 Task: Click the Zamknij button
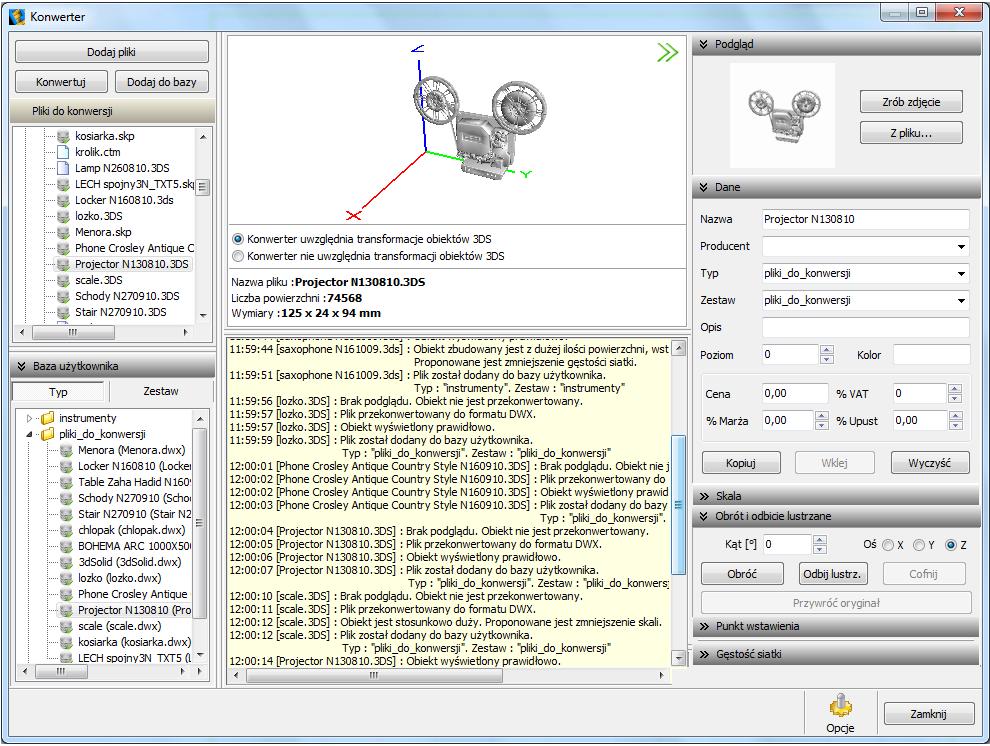pyautogui.click(x=928, y=714)
